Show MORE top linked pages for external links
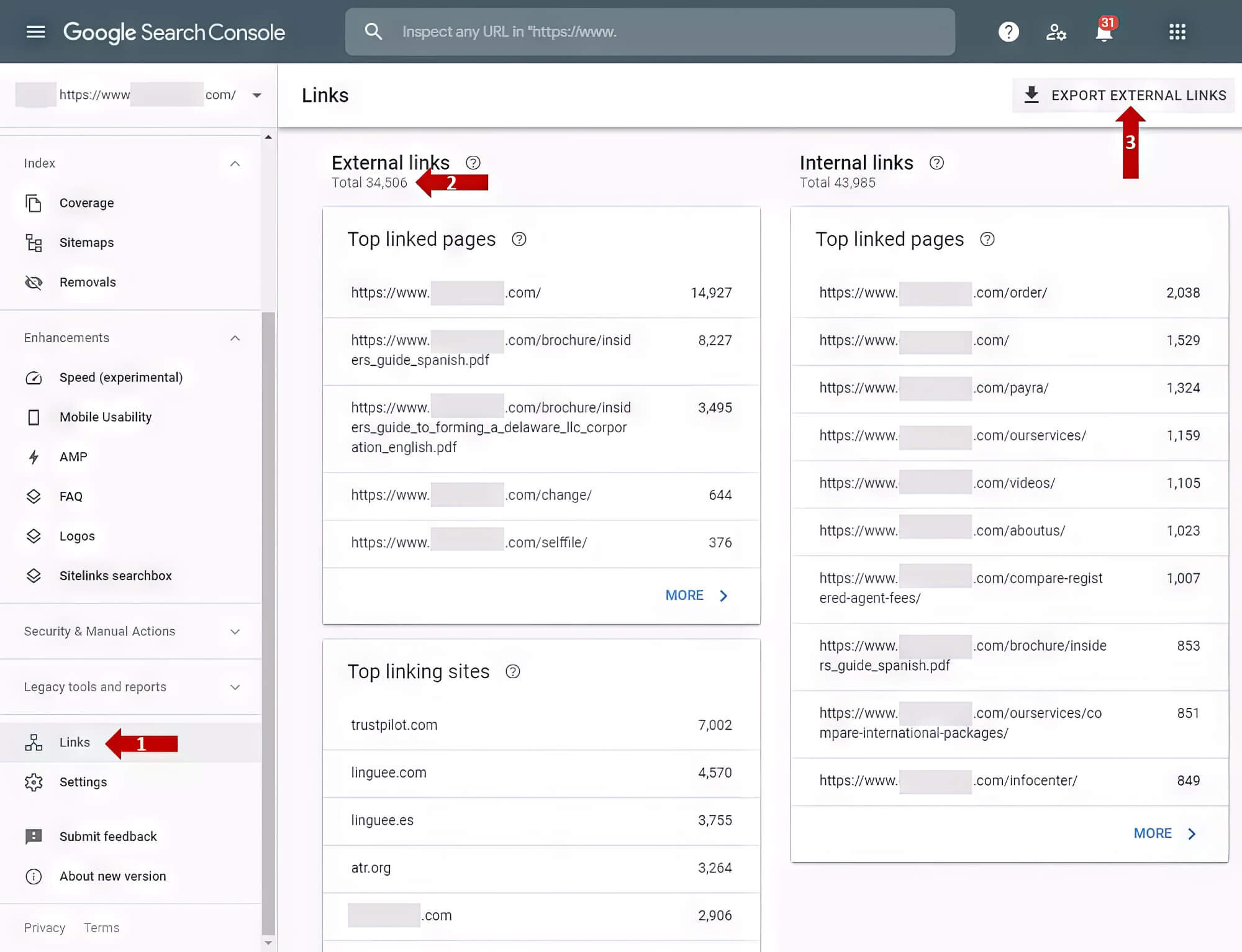Image resolution: width=1242 pixels, height=952 pixels. click(684, 595)
